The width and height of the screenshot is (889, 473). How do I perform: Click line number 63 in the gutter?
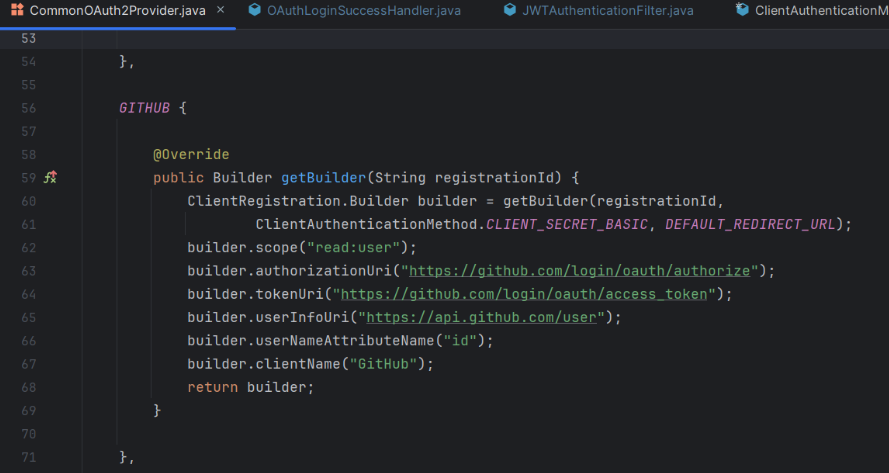click(28, 271)
